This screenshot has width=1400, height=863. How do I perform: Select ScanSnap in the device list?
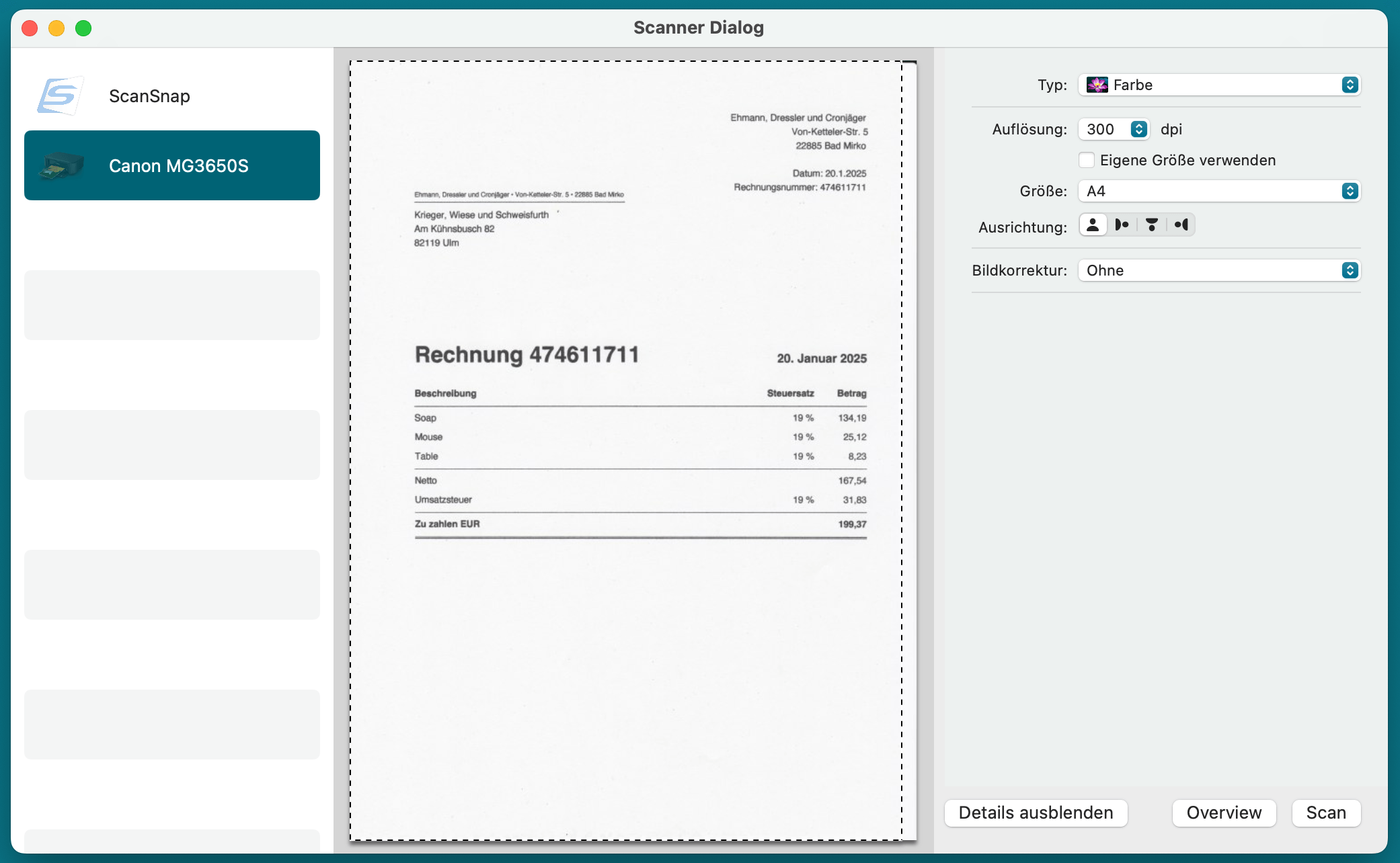(149, 96)
